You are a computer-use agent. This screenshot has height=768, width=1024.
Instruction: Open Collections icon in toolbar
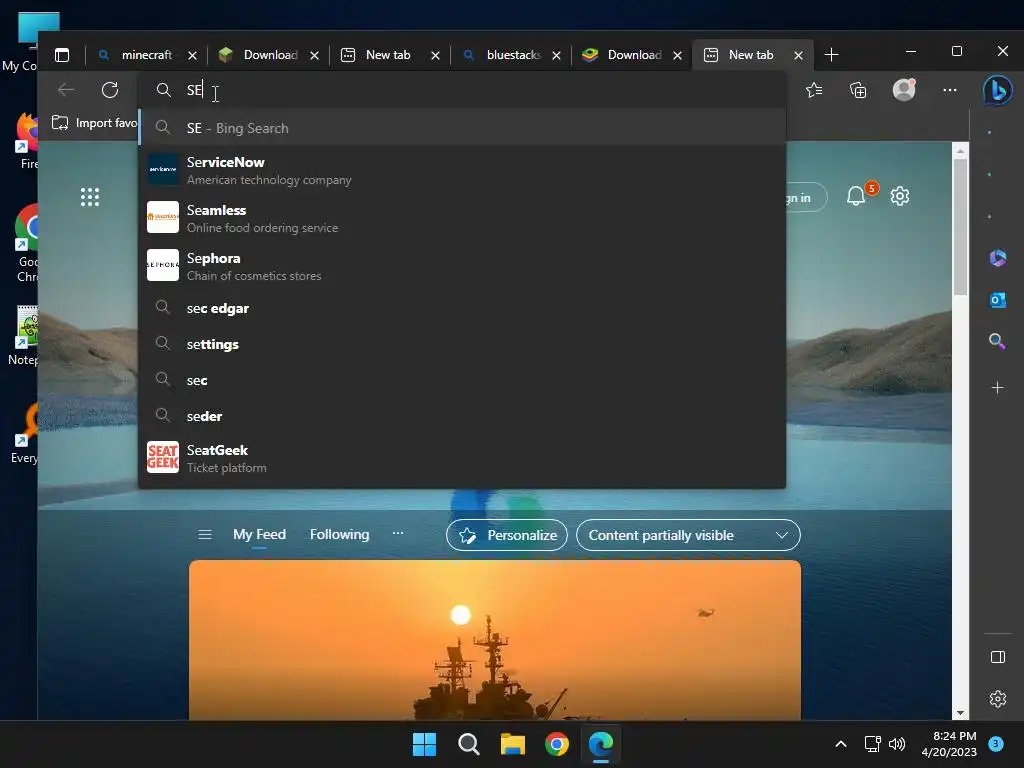point(858,90)
